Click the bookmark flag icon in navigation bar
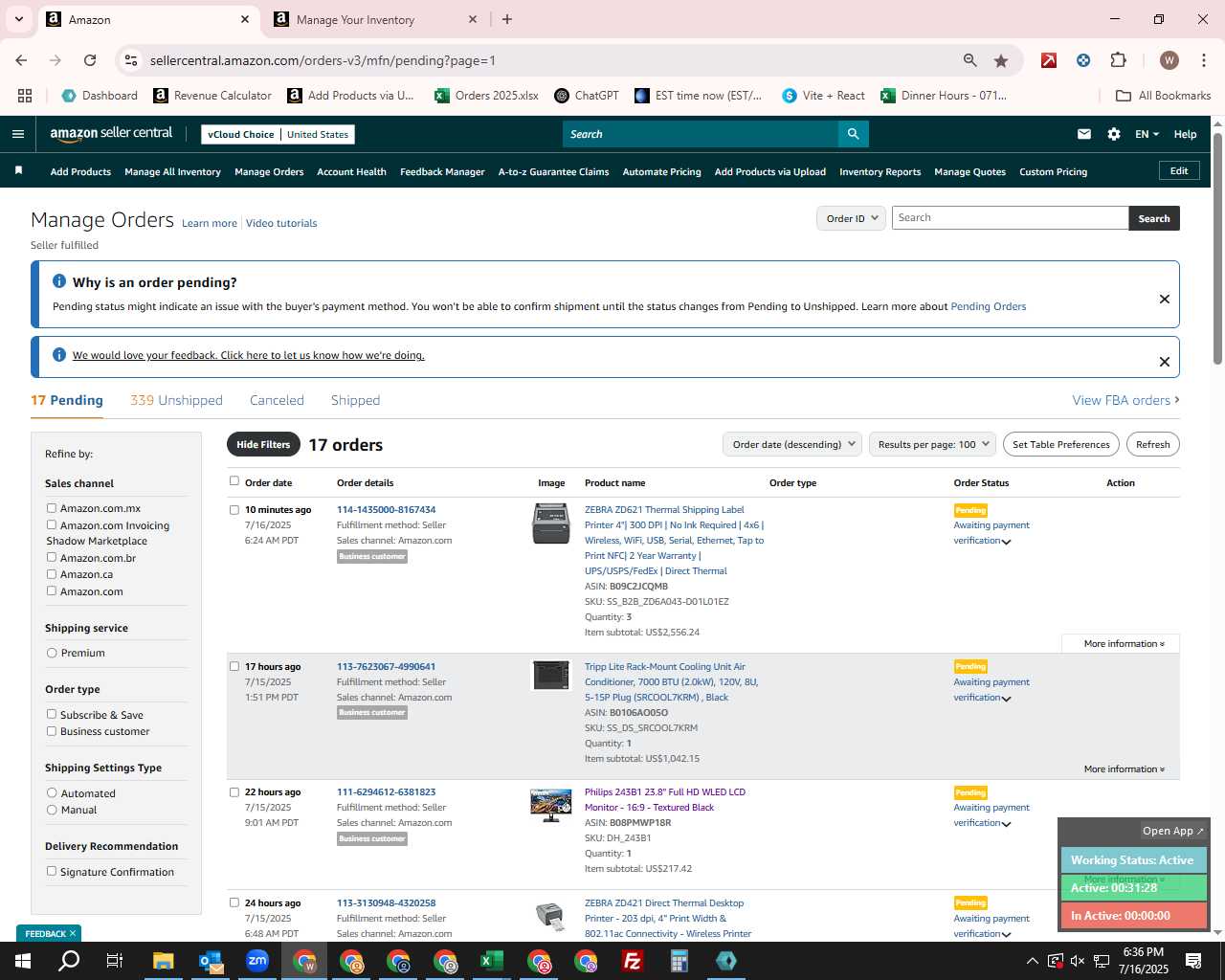Viewport: 1225px width, 980px height. coord(18,170)
